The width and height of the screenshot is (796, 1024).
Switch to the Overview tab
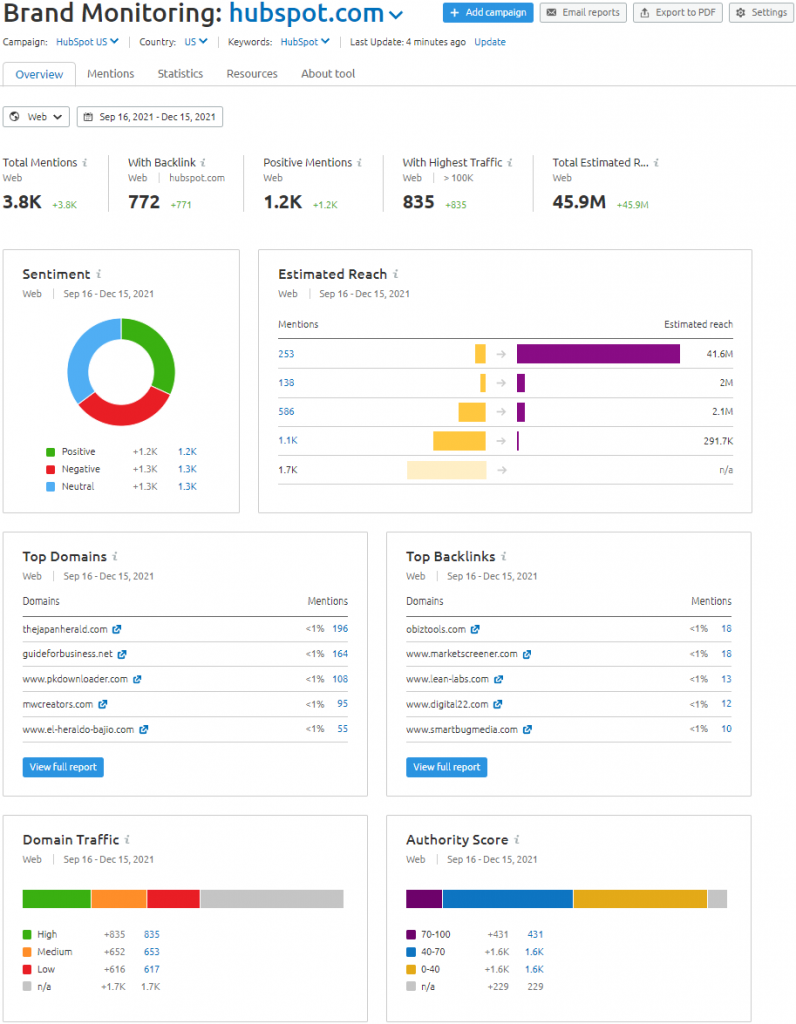coord(39,74)
